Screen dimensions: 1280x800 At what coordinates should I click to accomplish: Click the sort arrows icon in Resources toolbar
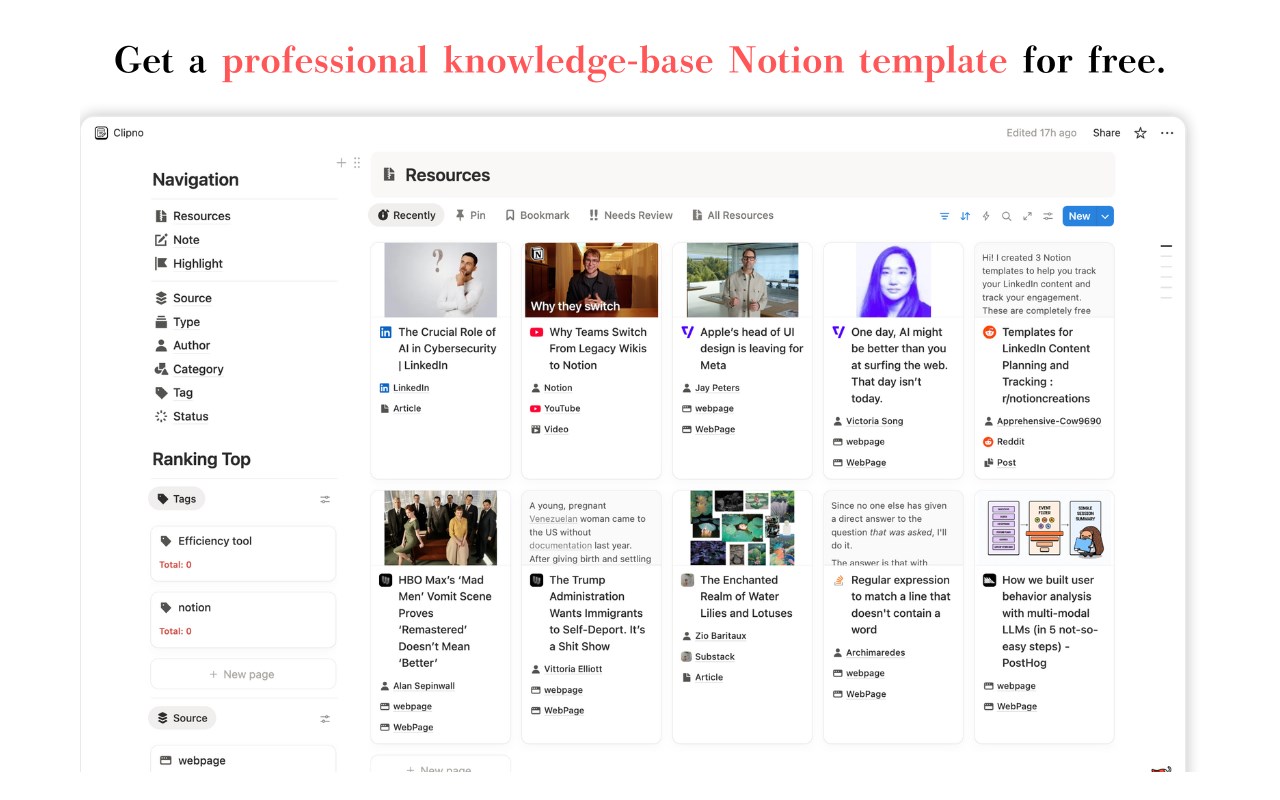pos(965,216)
